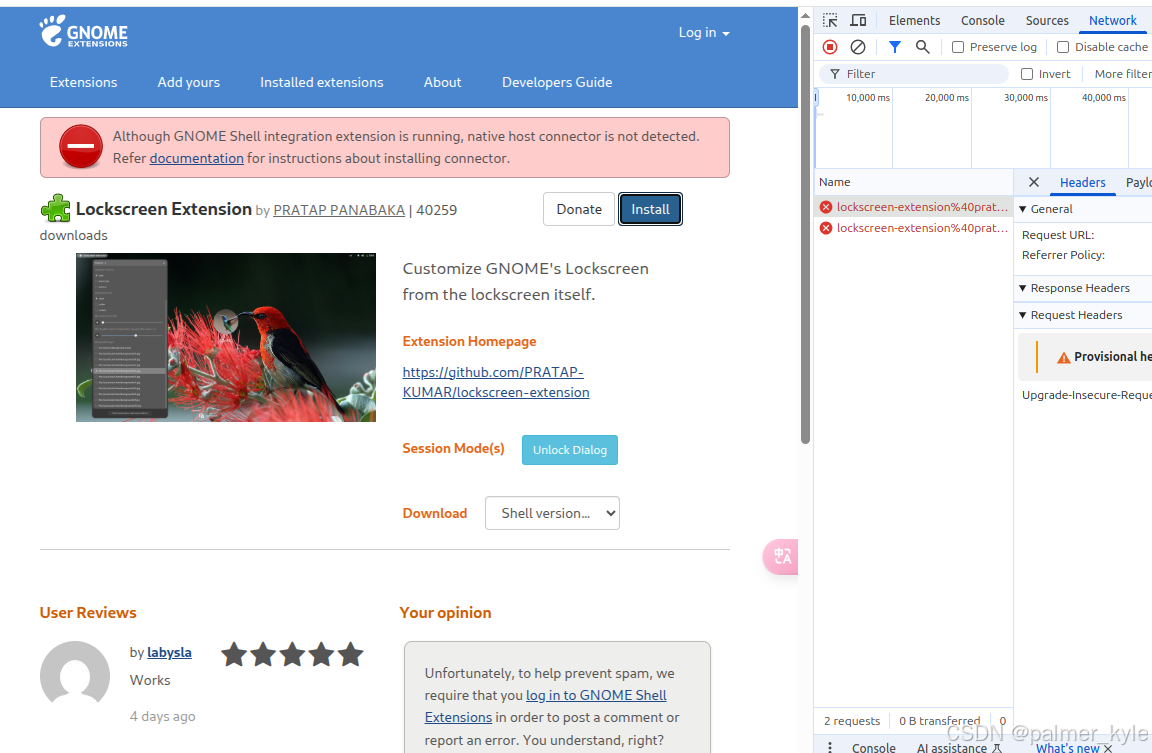
Task: Select the second lockscreen-extension request row
Action: click(x=913, y=228)
